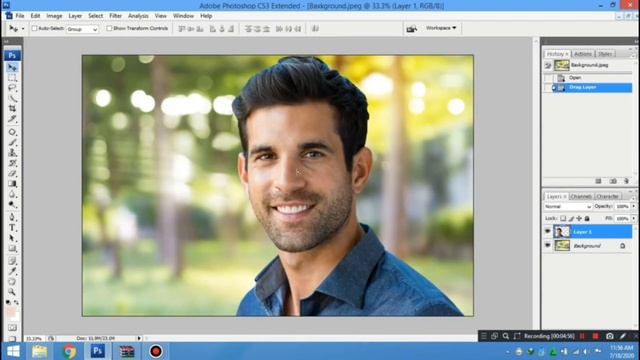Reset to default foreground and background colors
This screenshot has width=640, height=360.
(8, 302)
